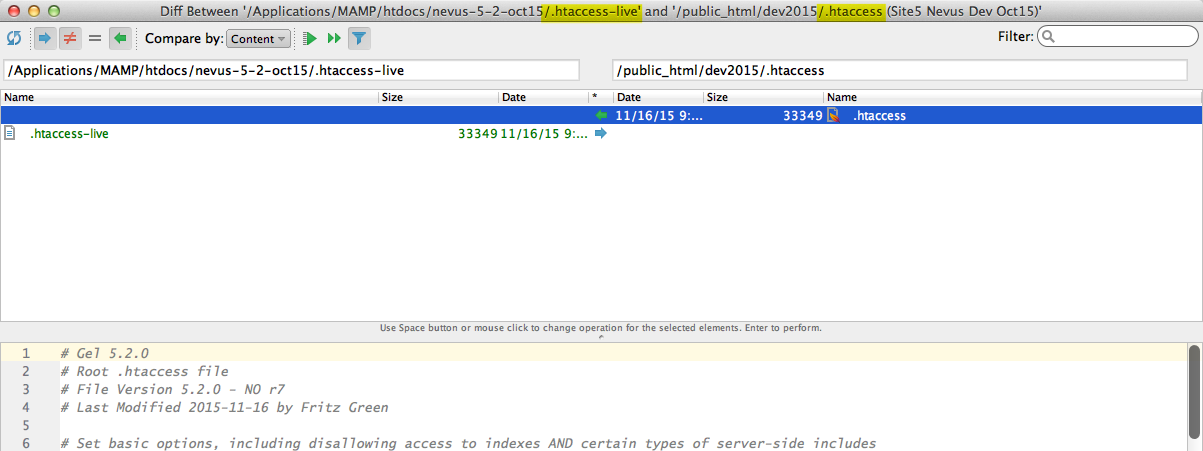The image size is (1203, 451).
Task: Click line '# File Version 5.2.0 - NO r7'
Action: 172,389
